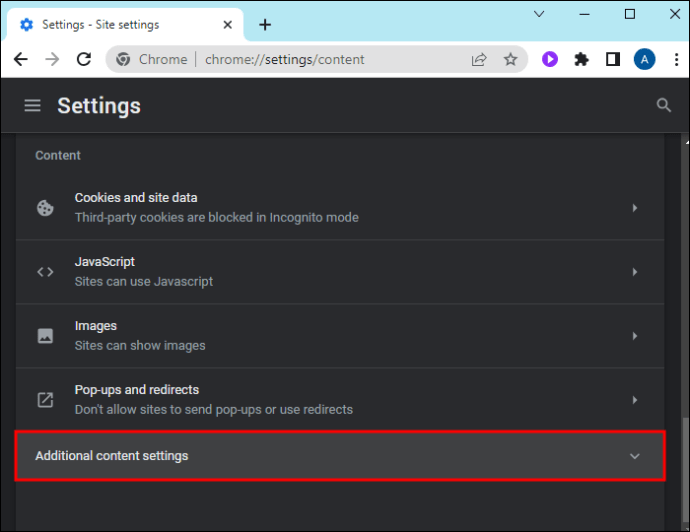Open JavaScript site settings
This screenshot has width=690, height=532.
pyautogui.click(x=340, y=271)
